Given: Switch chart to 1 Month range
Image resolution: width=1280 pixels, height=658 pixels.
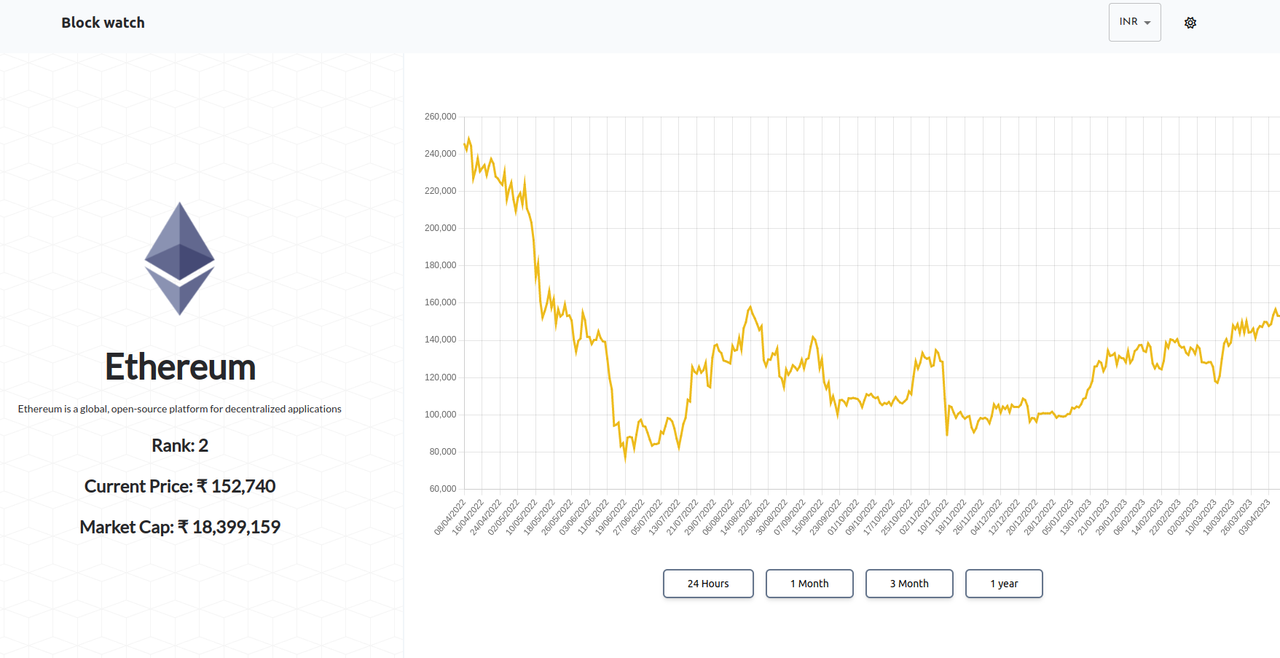Looking at the screenshot, I should point(810,584).
